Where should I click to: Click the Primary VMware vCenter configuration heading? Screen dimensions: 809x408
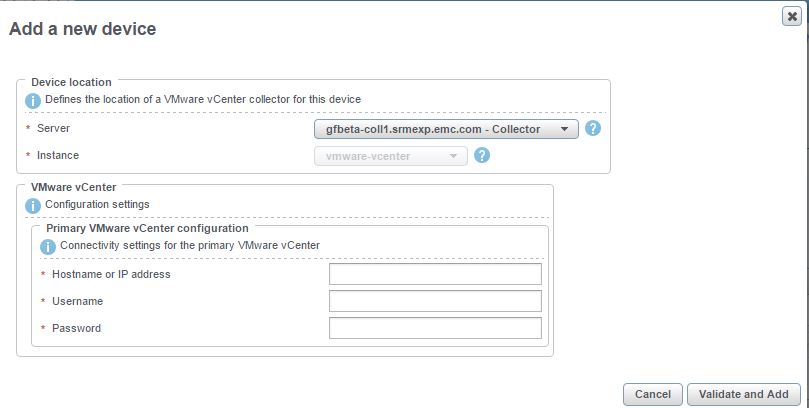tap(147, 228)
